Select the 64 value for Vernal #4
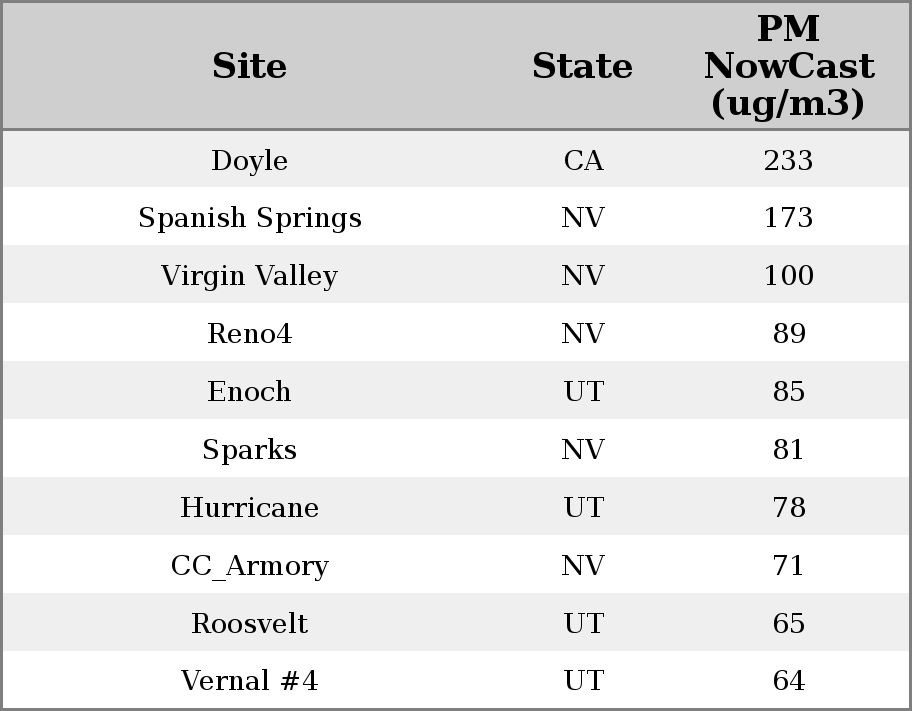912x711 pixels. [x=788, y=681]
